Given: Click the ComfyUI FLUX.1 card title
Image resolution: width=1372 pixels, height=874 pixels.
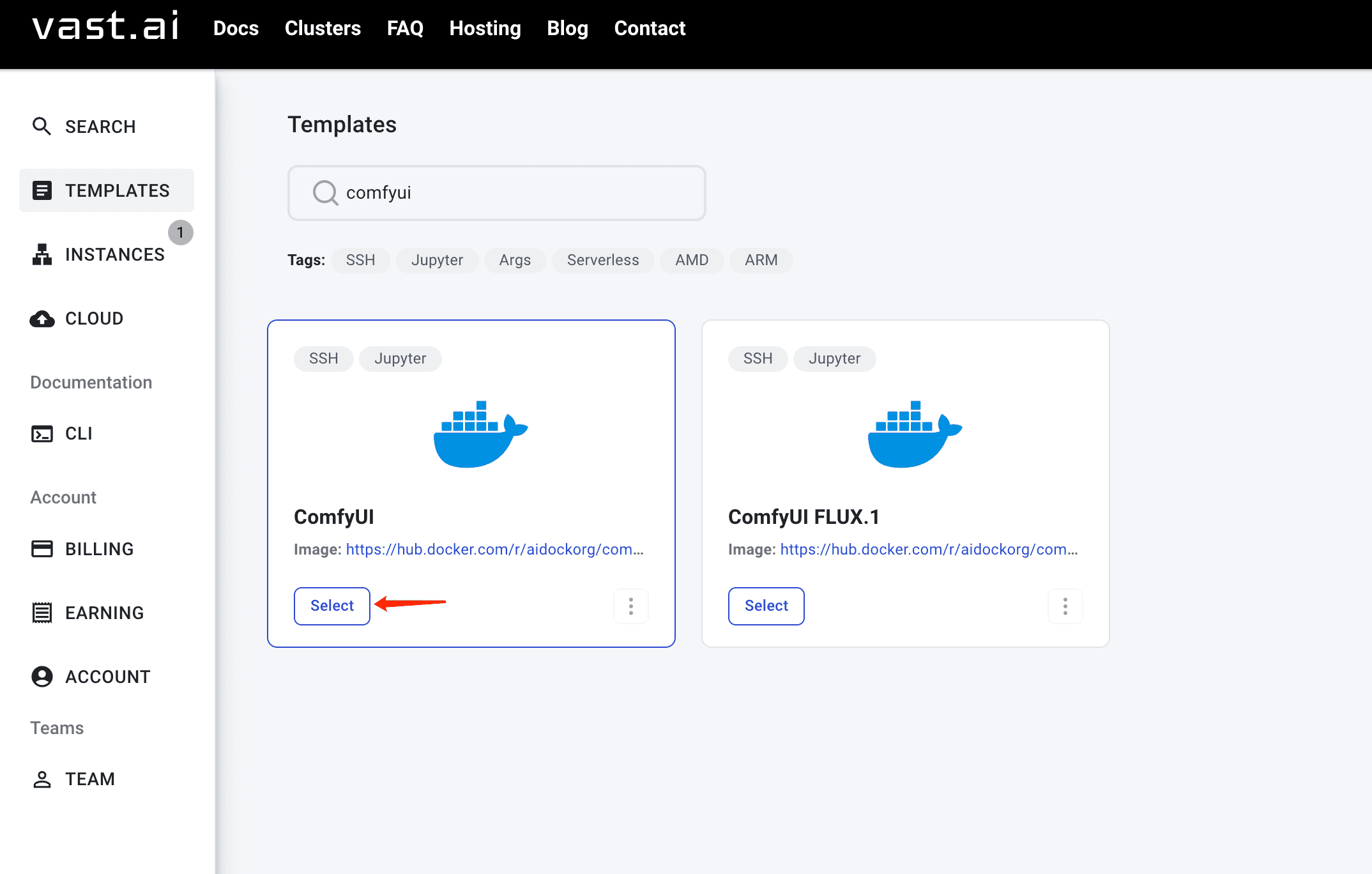Looking at the screenshot, I should (804, 517).
